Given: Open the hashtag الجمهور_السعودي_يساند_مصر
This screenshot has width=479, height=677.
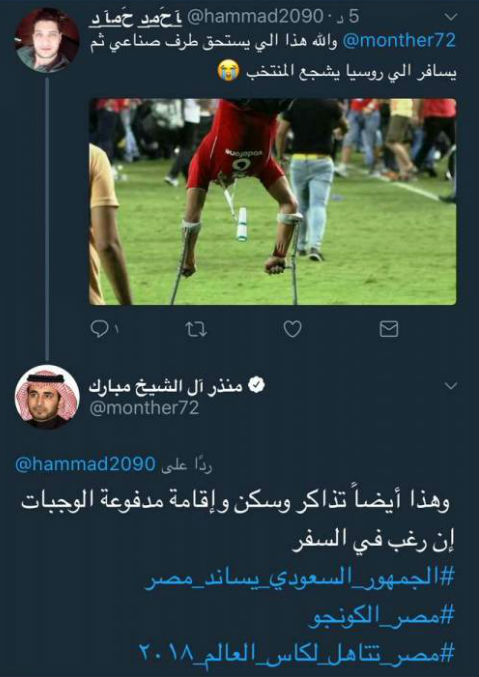Looking at the screenshot, I should pos(299,578).
